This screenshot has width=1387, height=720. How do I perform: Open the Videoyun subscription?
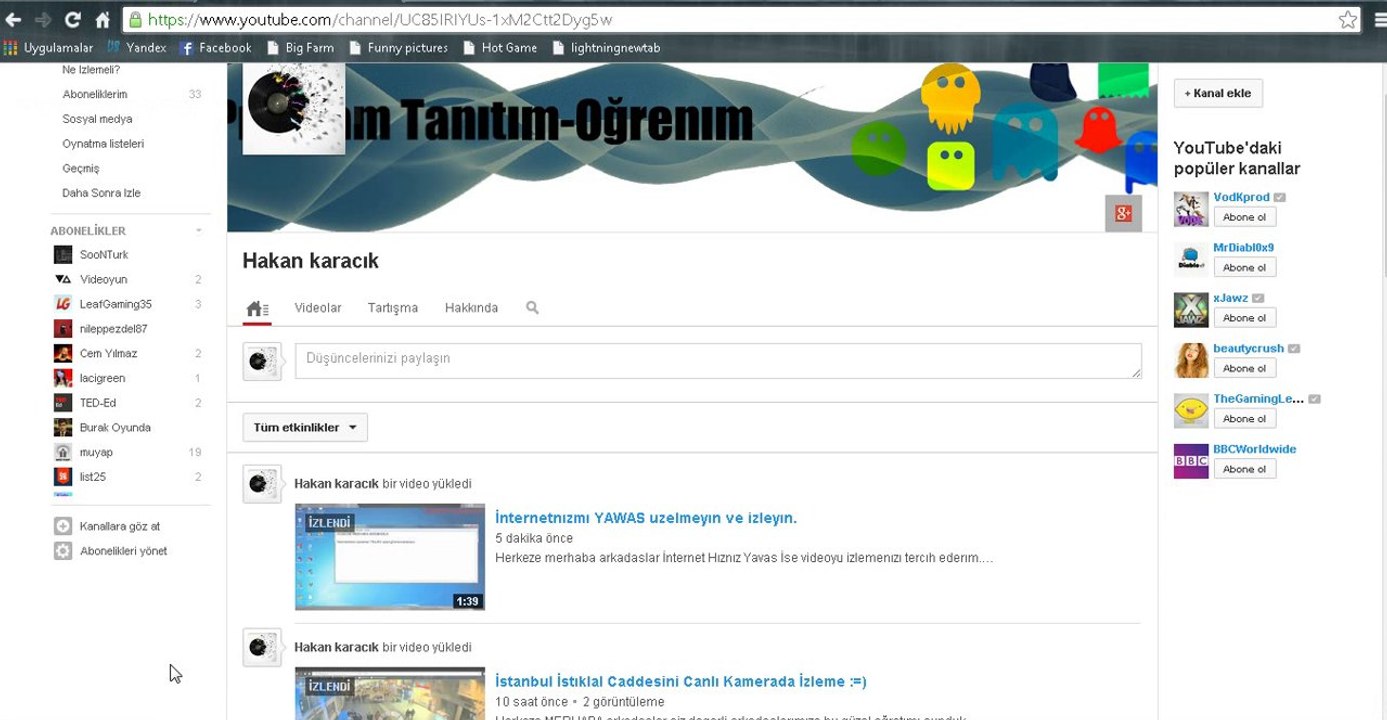[x=104, y=280]
